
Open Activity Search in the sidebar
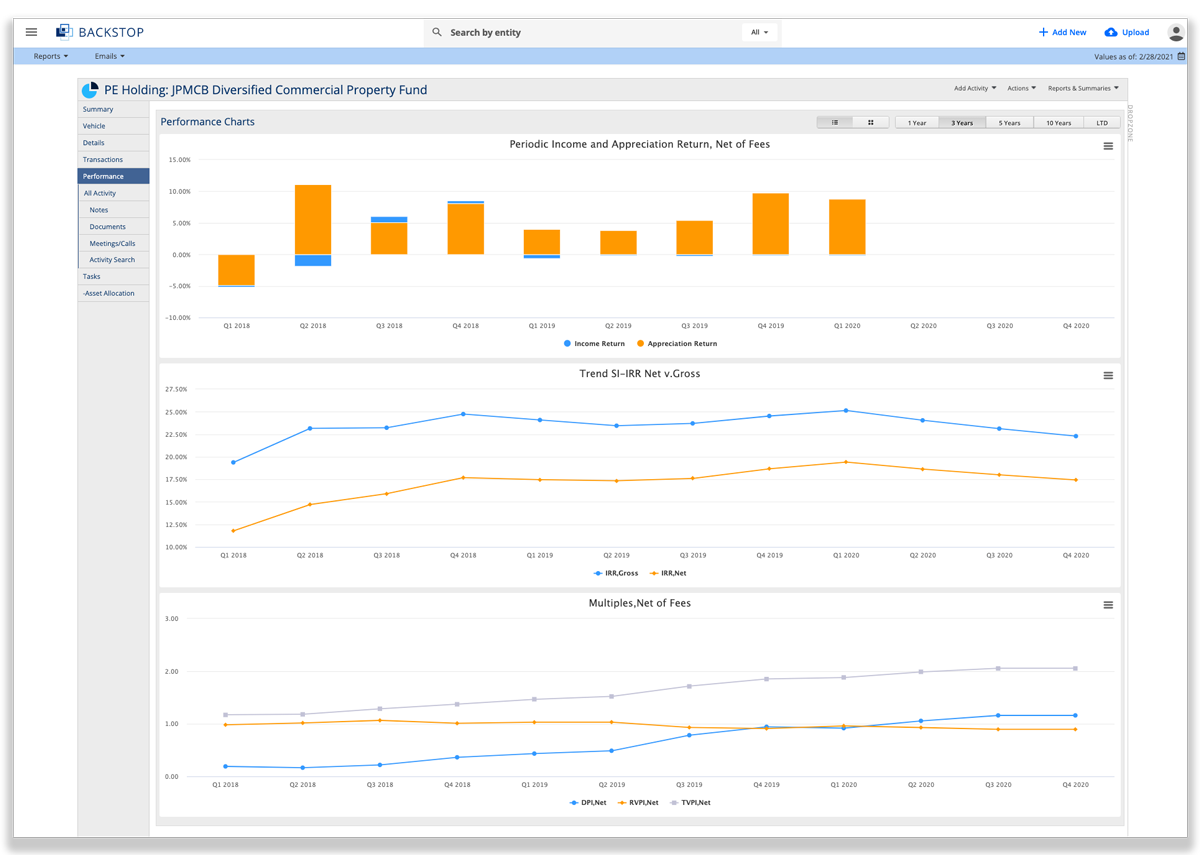click(x=113, y=260)
